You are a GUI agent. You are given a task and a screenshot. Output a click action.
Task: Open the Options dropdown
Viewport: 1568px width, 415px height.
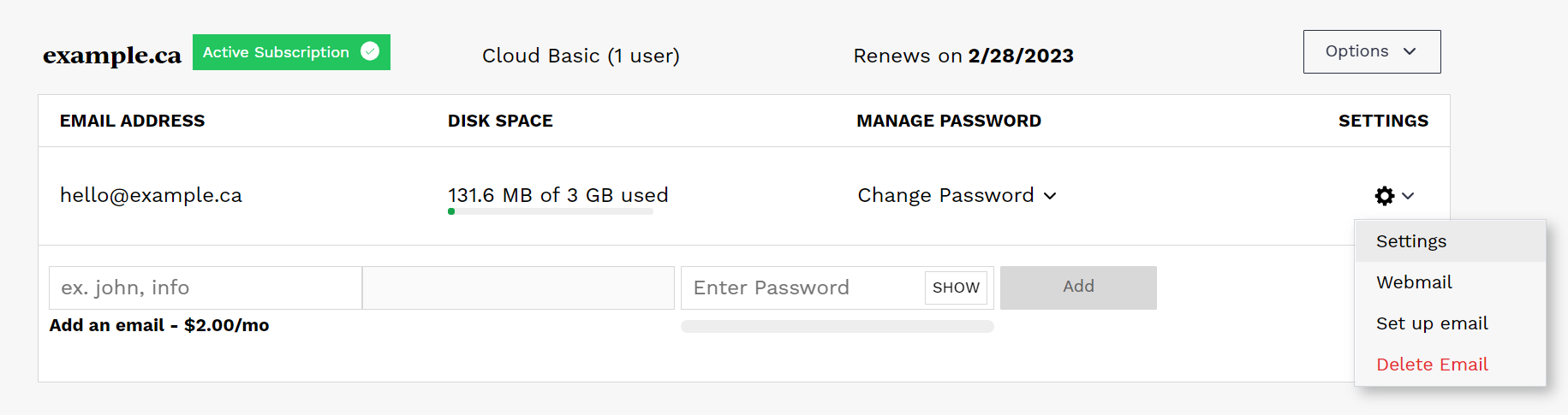tap(1371, 51)
